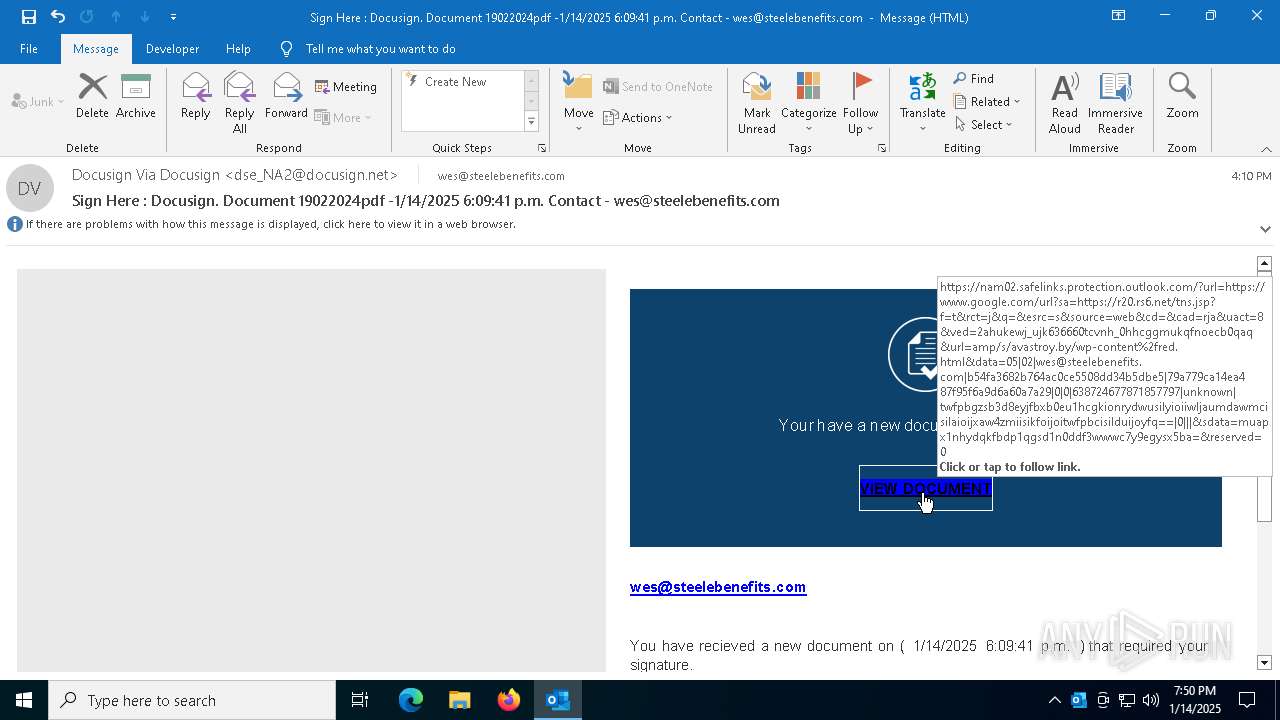This screenshot has width=1280, height=720.
Task: Open the File menu
Action: [x=29, y=49]
